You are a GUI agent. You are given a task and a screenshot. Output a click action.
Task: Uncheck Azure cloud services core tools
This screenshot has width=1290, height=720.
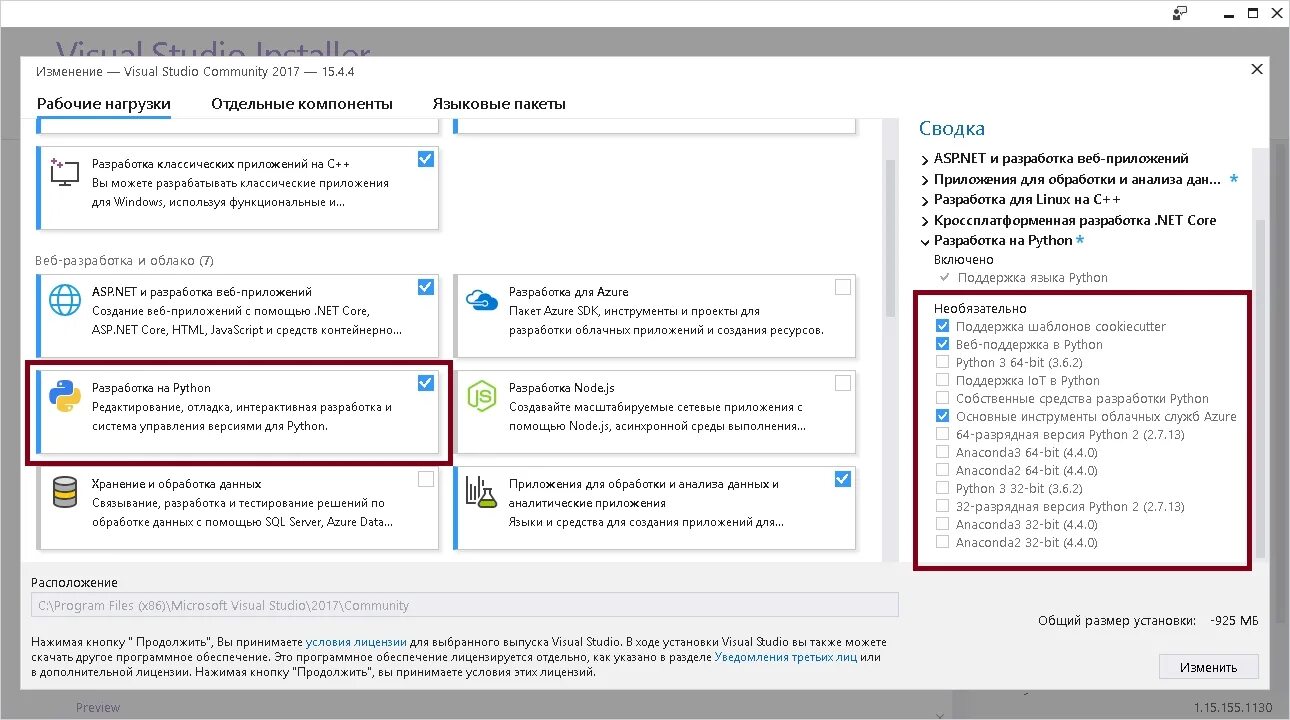[942, 416]
